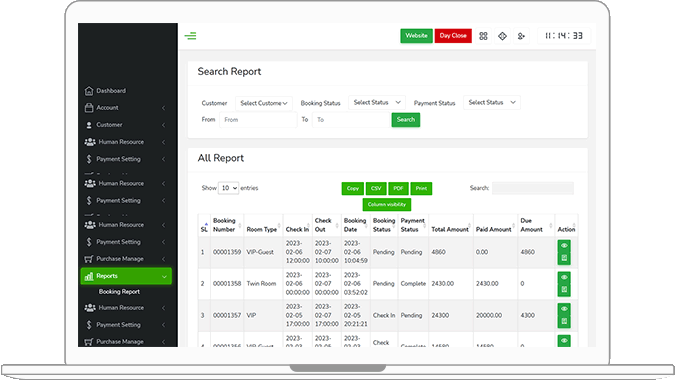Open the Show entries count dropdown
The image size is (675, 380).
click(x=228, y=188)
